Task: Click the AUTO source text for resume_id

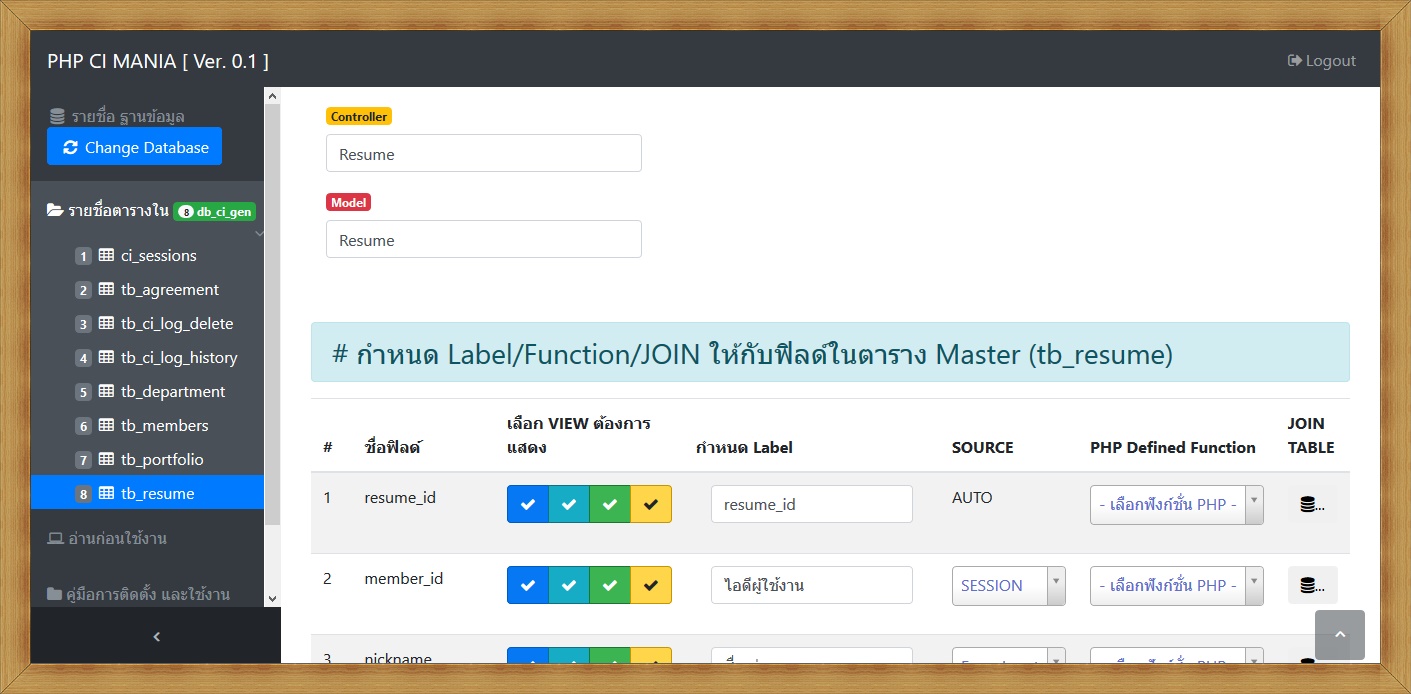Action: [972, 497]
